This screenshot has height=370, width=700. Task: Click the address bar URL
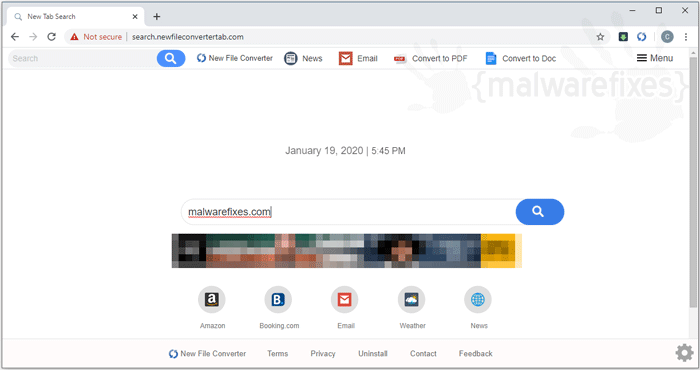[x=188, y=37]
